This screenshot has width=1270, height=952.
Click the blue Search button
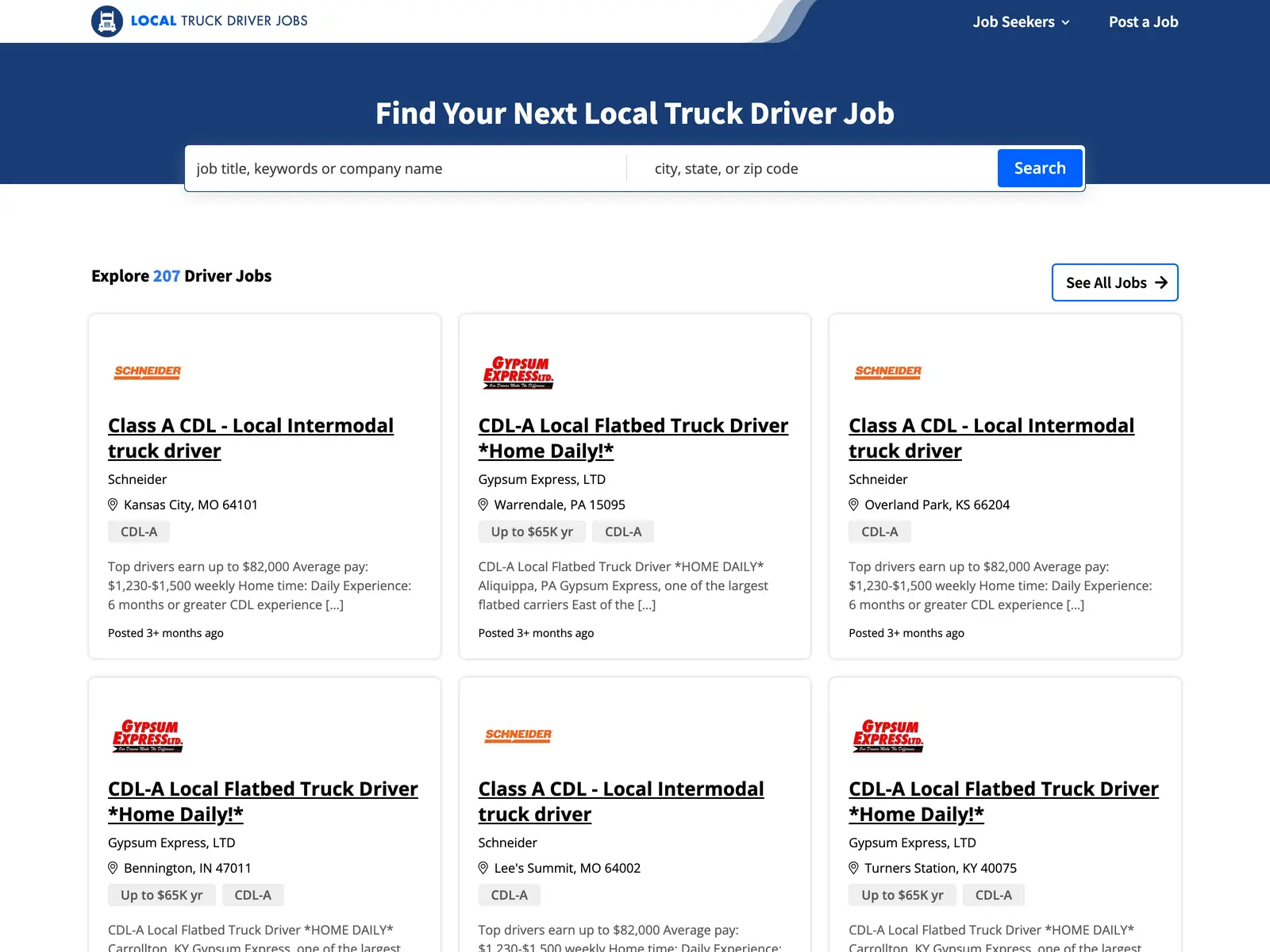pyautogui.click(x=1040, y=168)
